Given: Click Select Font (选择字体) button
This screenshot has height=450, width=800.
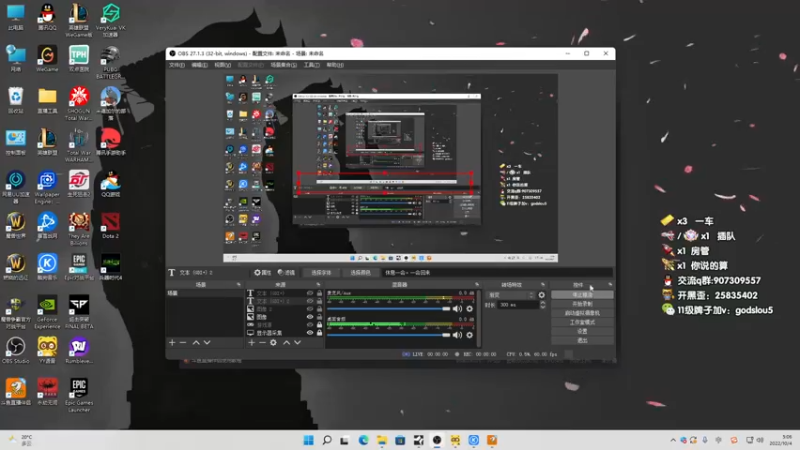Looking at the screenshot, I should (321, 272).
